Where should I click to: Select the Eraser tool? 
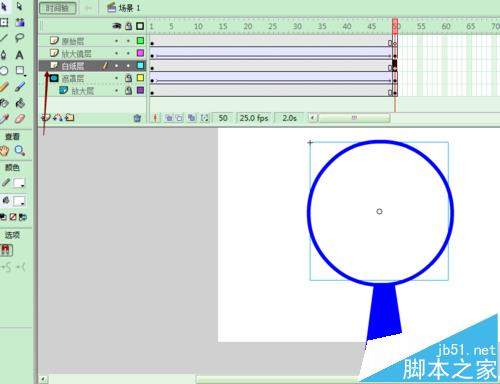(20, 119)
